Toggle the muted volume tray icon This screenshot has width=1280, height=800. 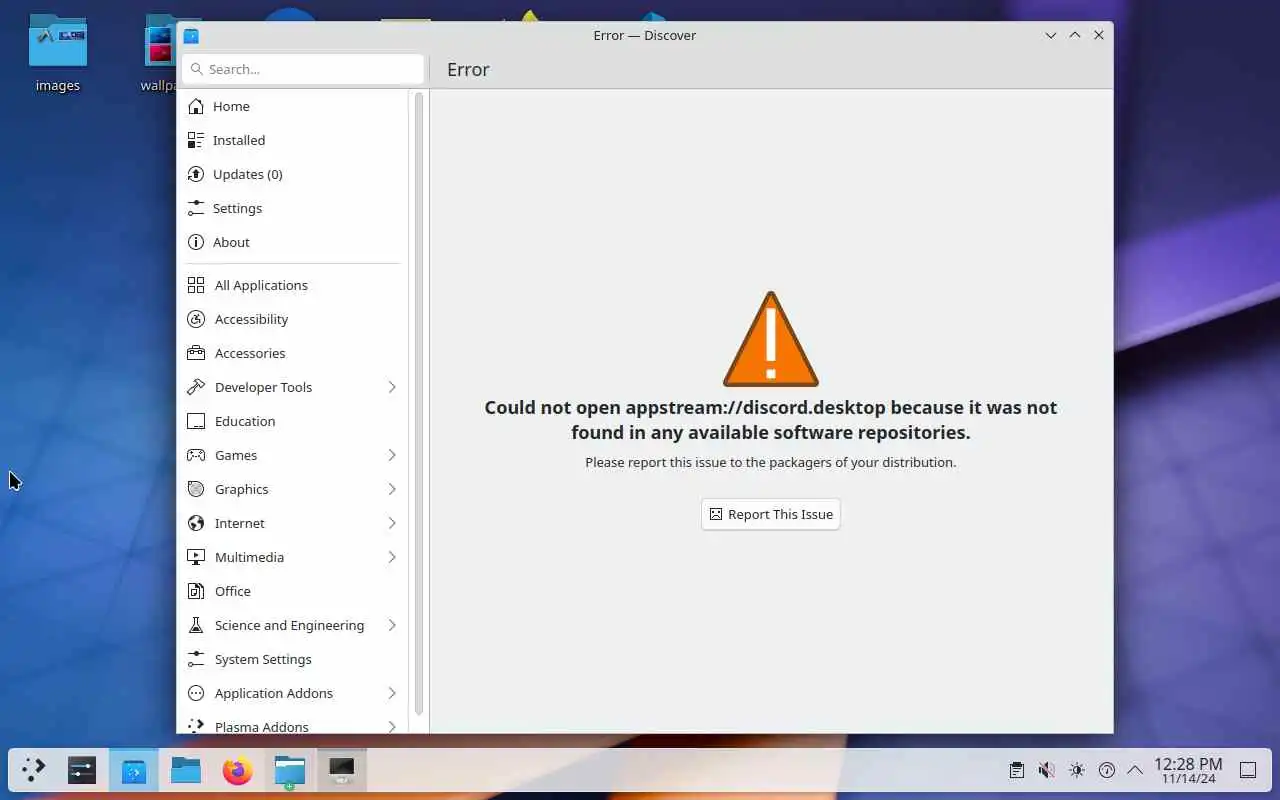1046,770
